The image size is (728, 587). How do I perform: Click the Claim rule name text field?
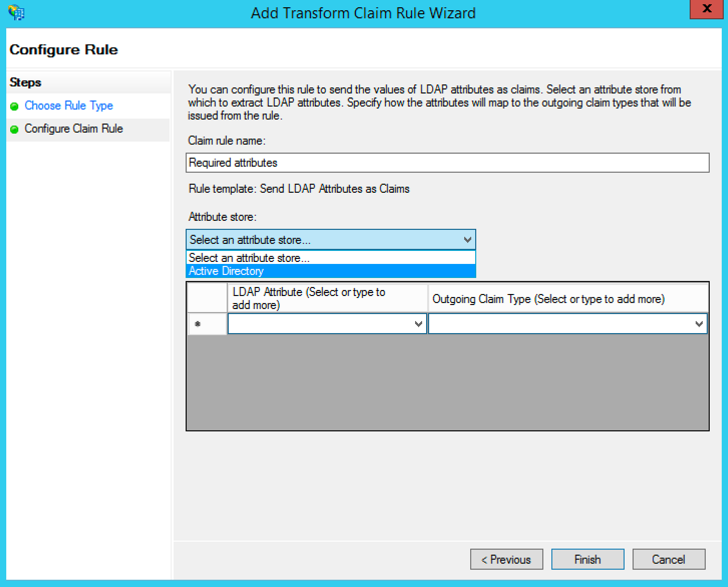447,162
